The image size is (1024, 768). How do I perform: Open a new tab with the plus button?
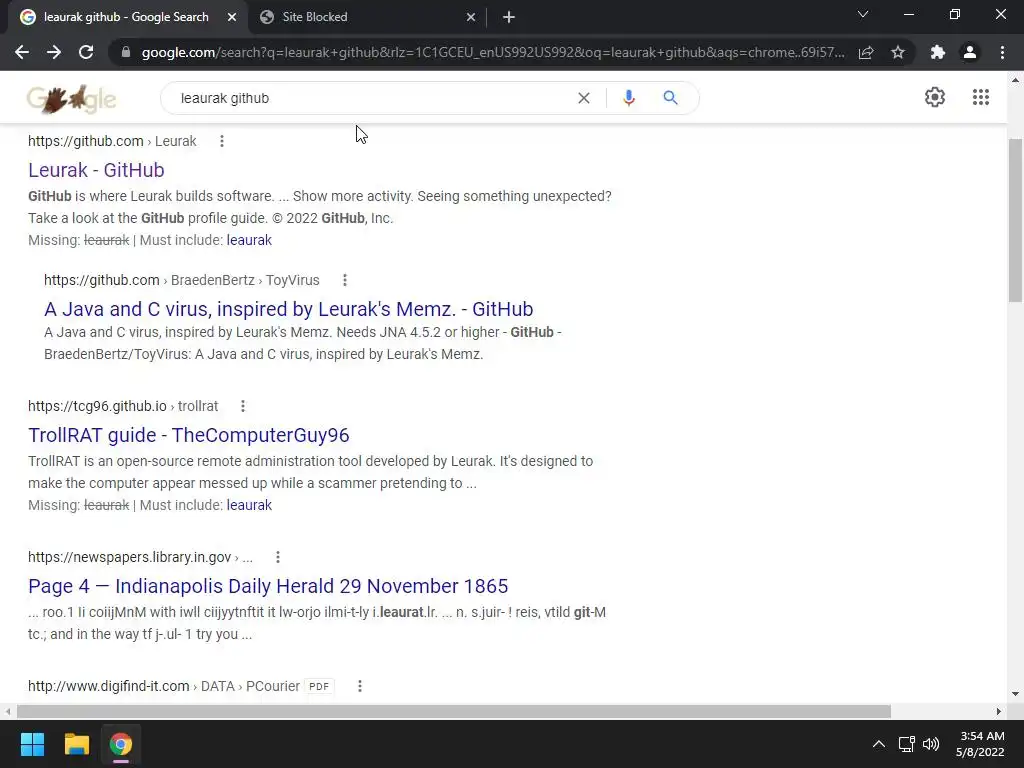pos(509,17)
